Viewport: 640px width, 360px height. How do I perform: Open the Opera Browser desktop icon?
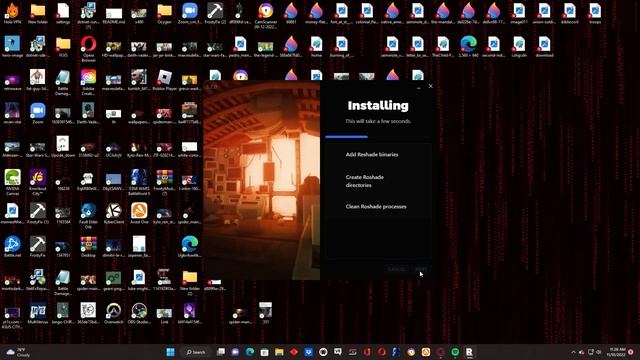point(88,48)
